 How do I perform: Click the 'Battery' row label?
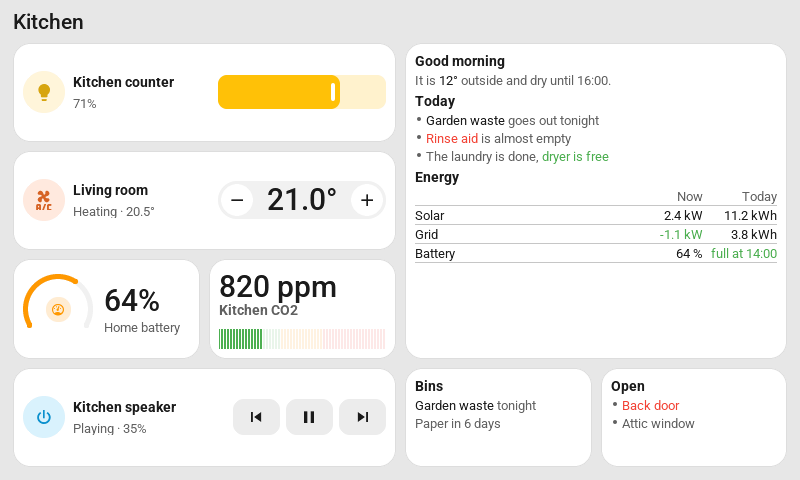coord(435,254)
